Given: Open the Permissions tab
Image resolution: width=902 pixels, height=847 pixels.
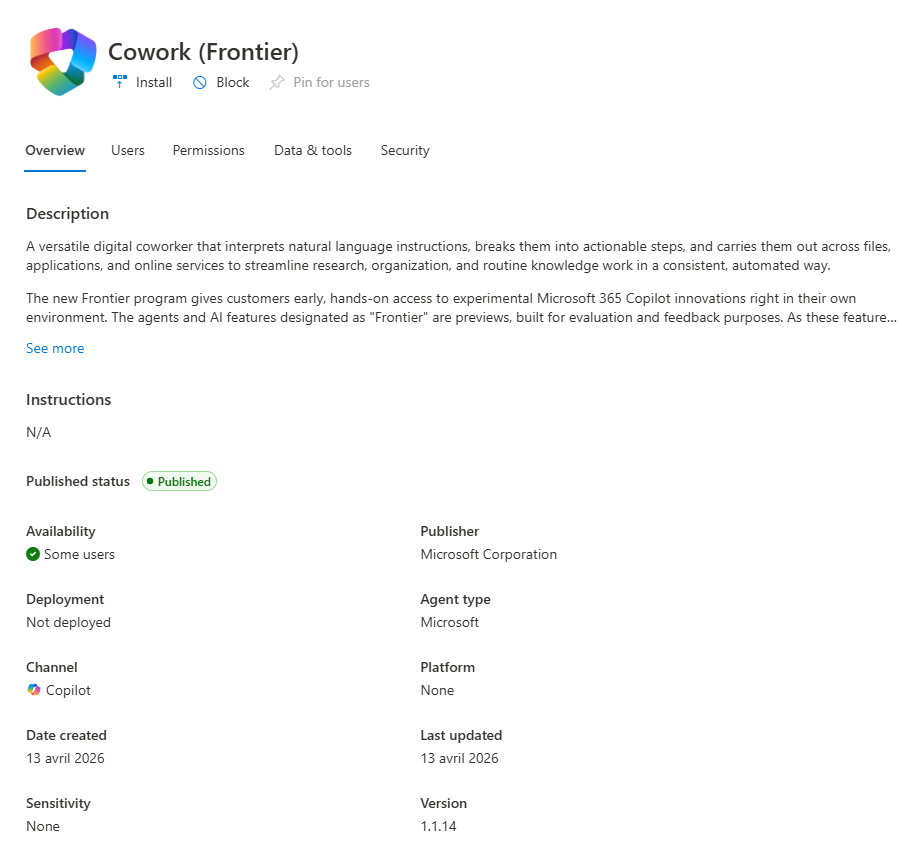Looking at the screenshot, I should point(208,150).
